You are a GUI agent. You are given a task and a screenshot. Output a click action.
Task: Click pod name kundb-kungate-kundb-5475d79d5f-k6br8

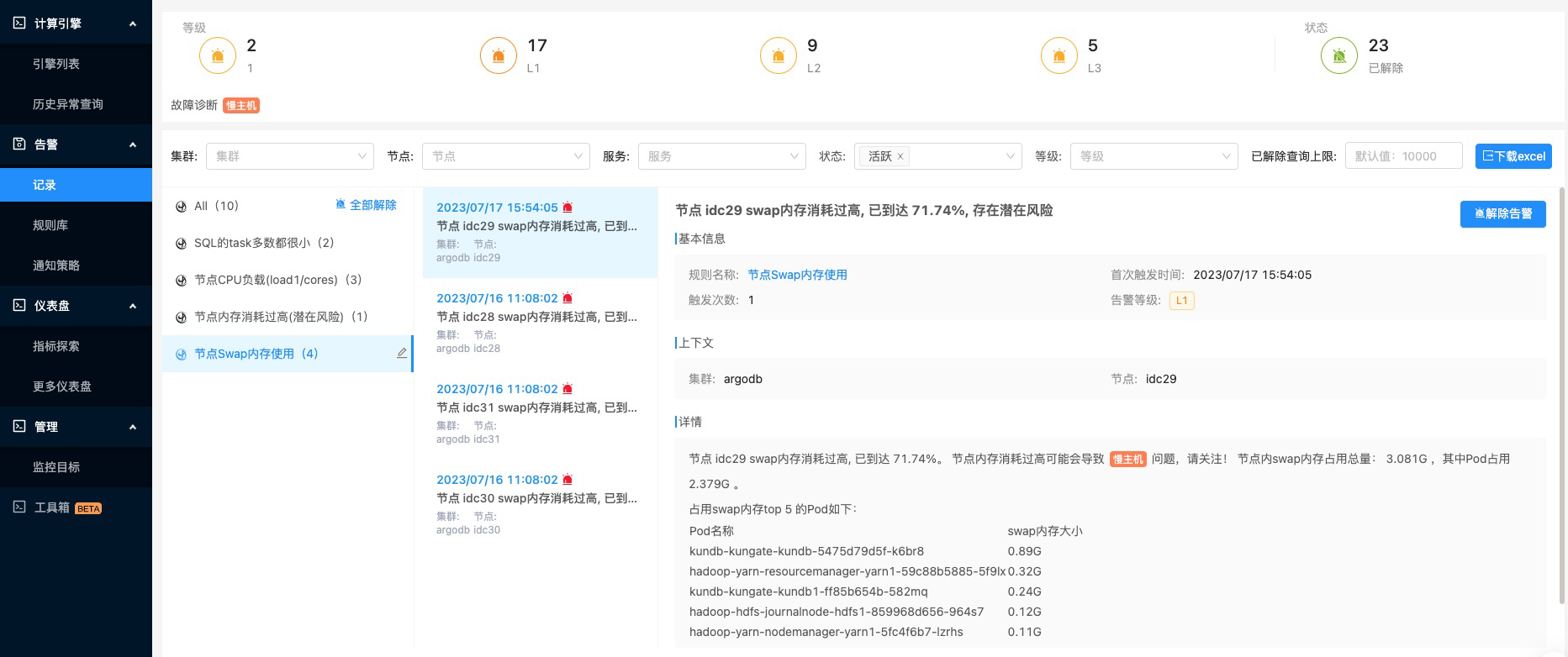point(806,551)
